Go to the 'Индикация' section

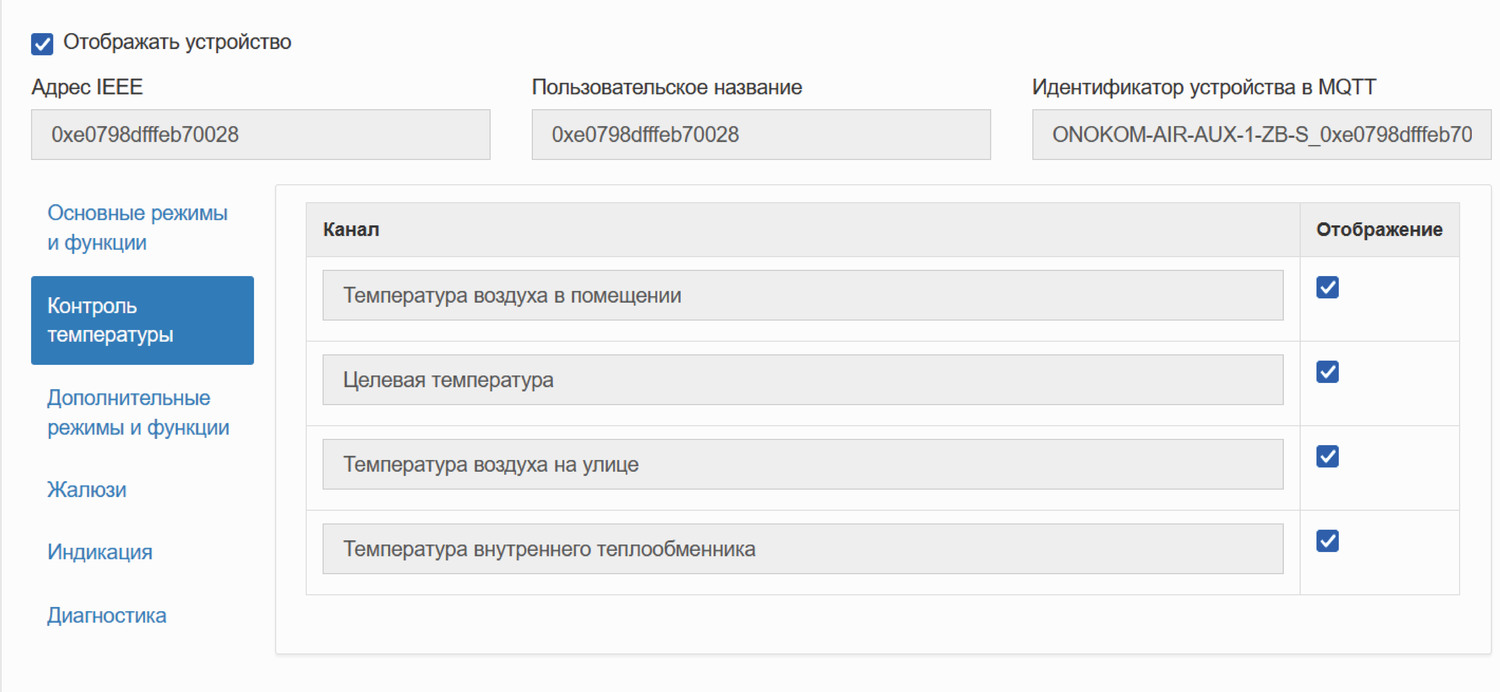point(99,551)
